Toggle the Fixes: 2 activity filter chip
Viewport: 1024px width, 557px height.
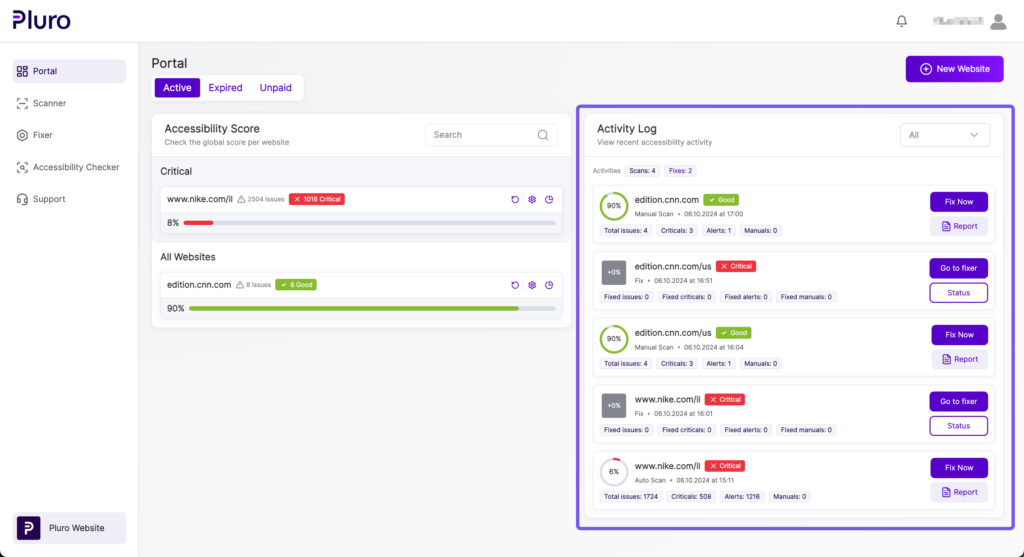click(680, 171)
